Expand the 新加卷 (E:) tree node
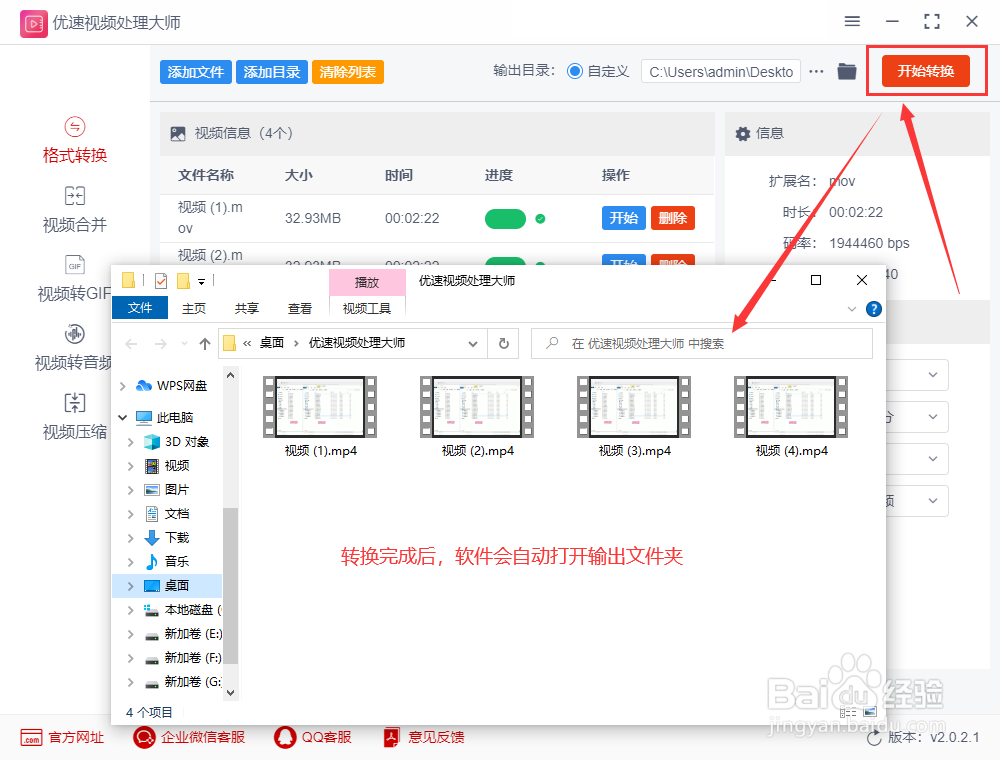1000x760 pixels. pyautogui.click(x=131, y=634)
